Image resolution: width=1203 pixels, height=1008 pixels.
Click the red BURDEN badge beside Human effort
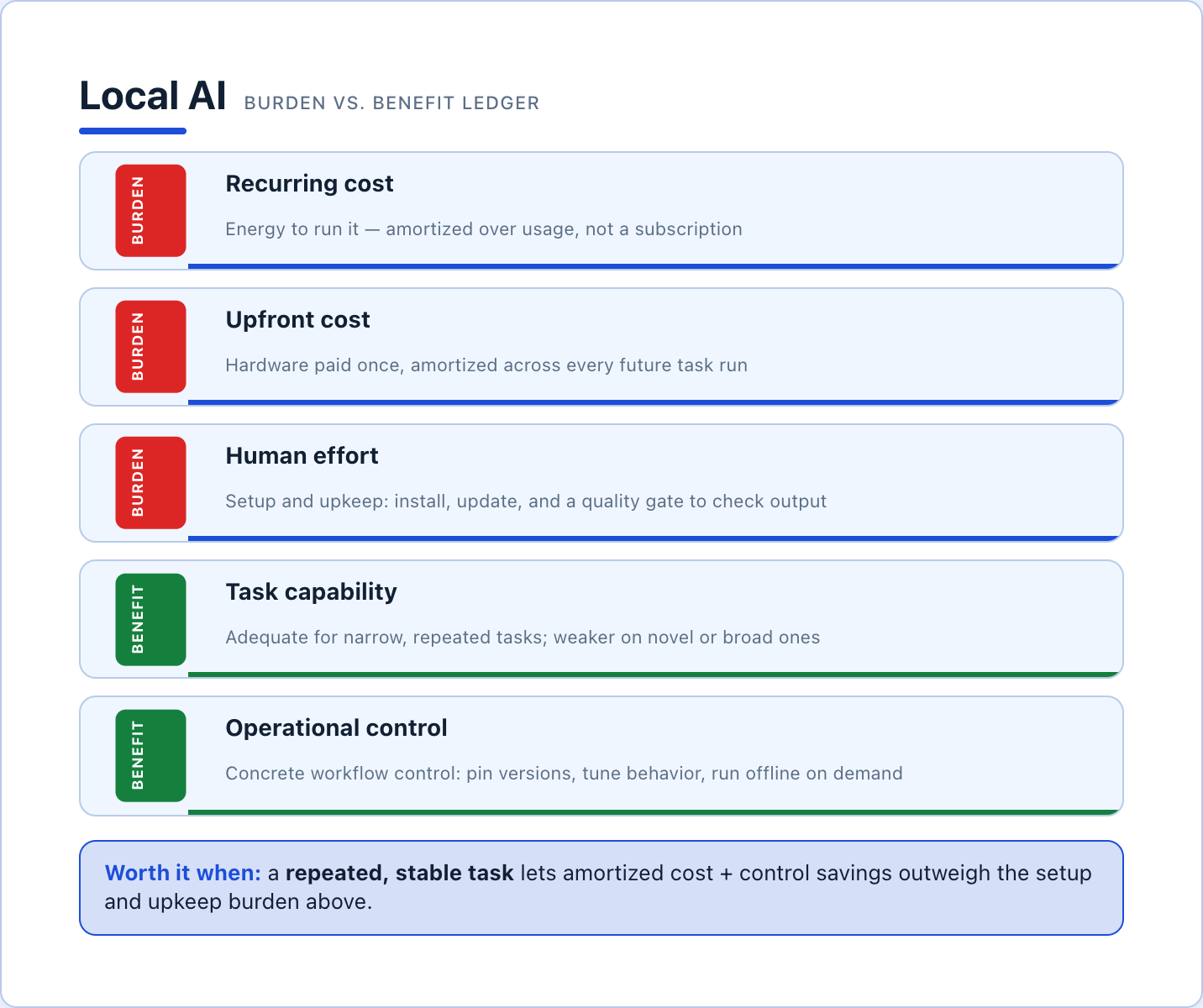click(150, 483)
